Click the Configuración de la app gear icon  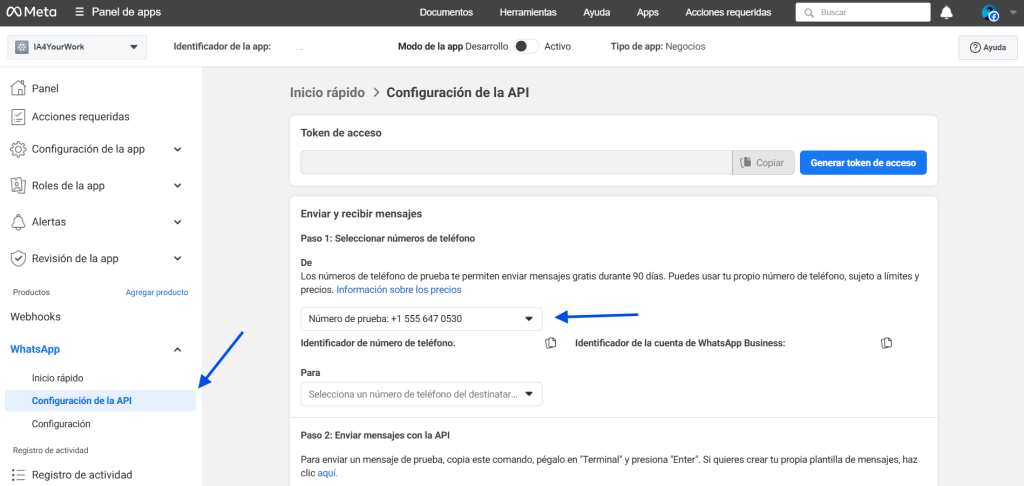[x=18, y=149]
